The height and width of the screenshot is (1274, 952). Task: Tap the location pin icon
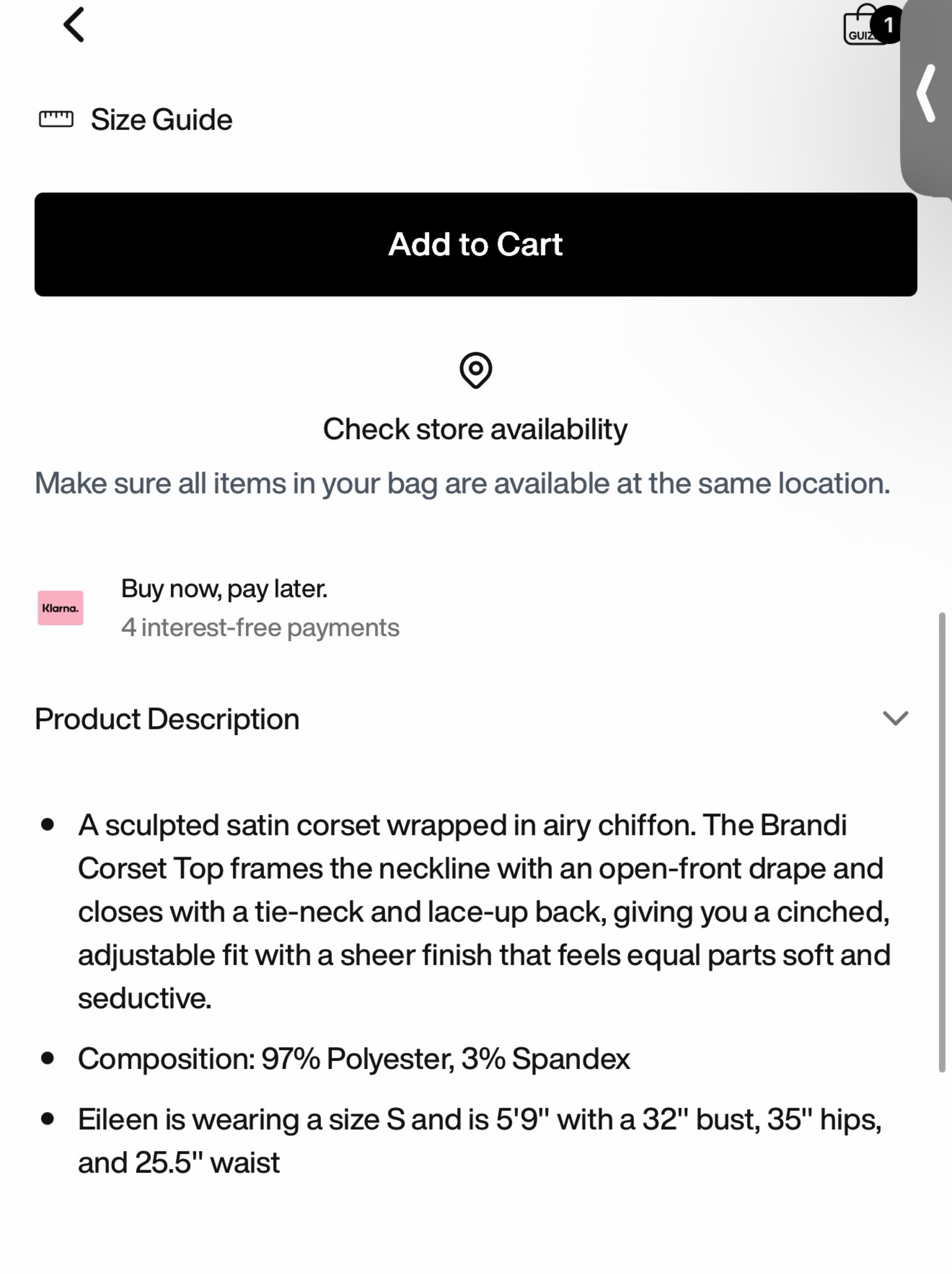476,370
